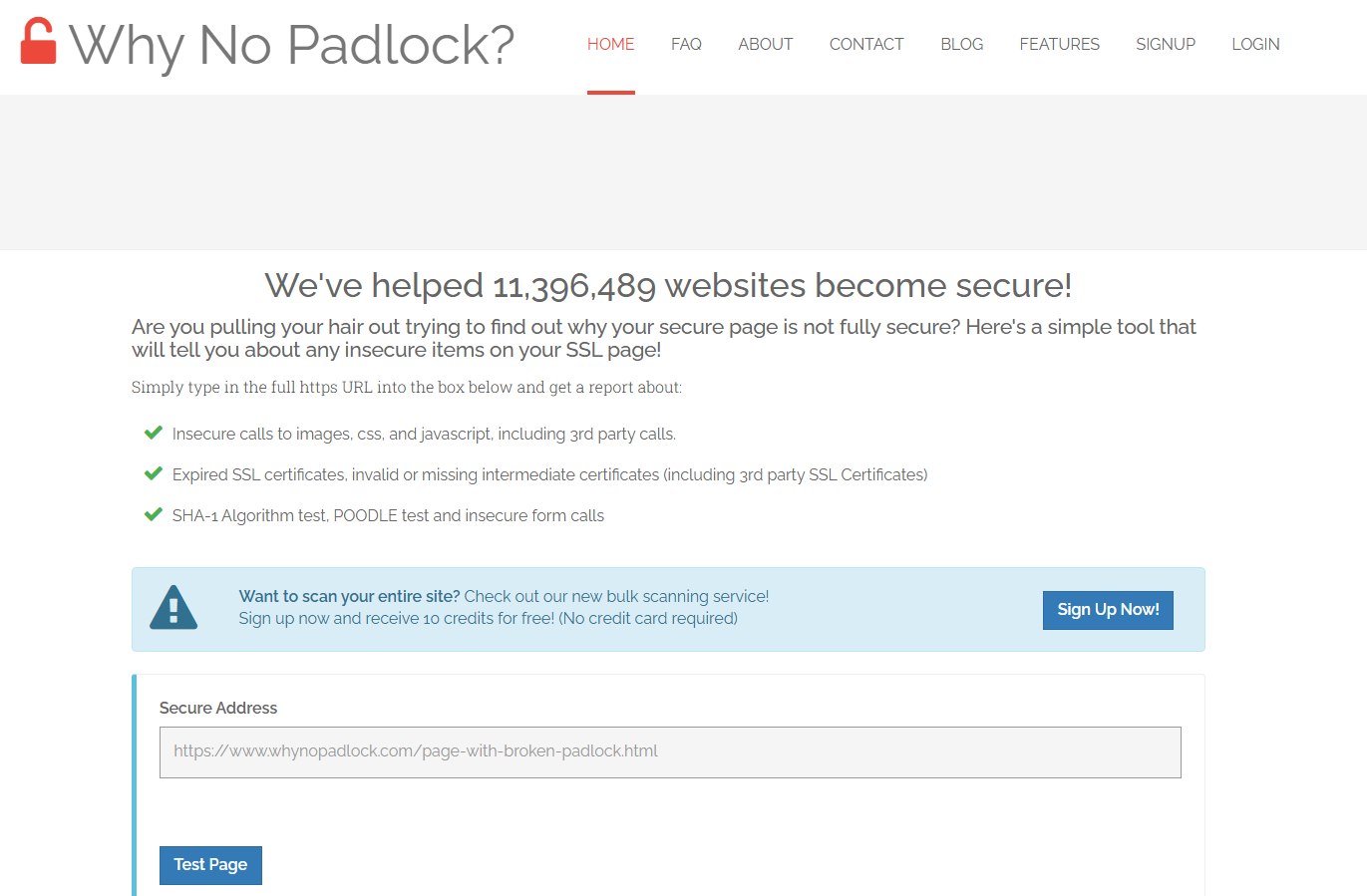Open the HOME menu item

pos(611,44)
